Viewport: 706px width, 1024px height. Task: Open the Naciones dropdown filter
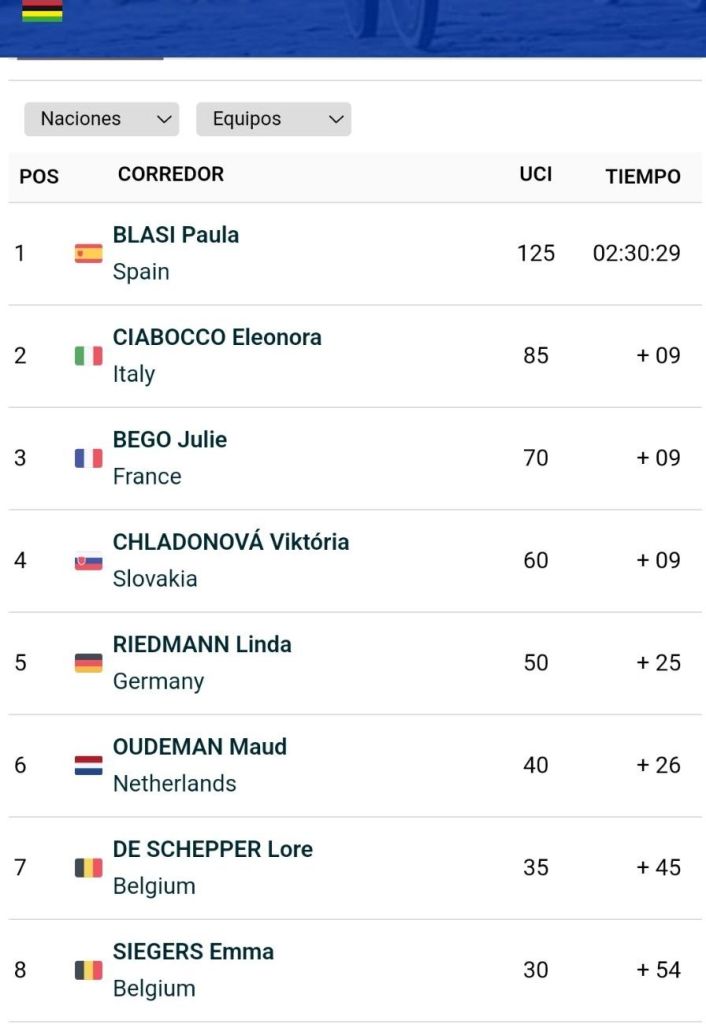pos(101,119)
